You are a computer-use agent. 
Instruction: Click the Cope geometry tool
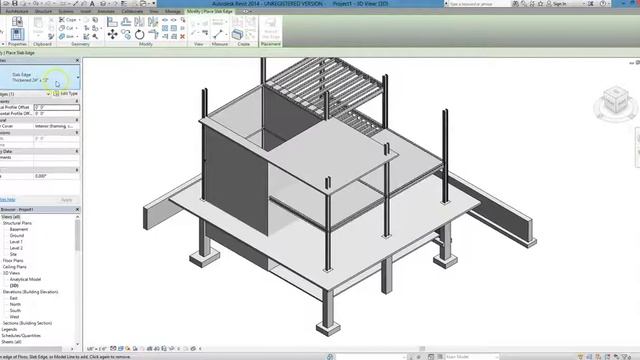tap(68, 20)
